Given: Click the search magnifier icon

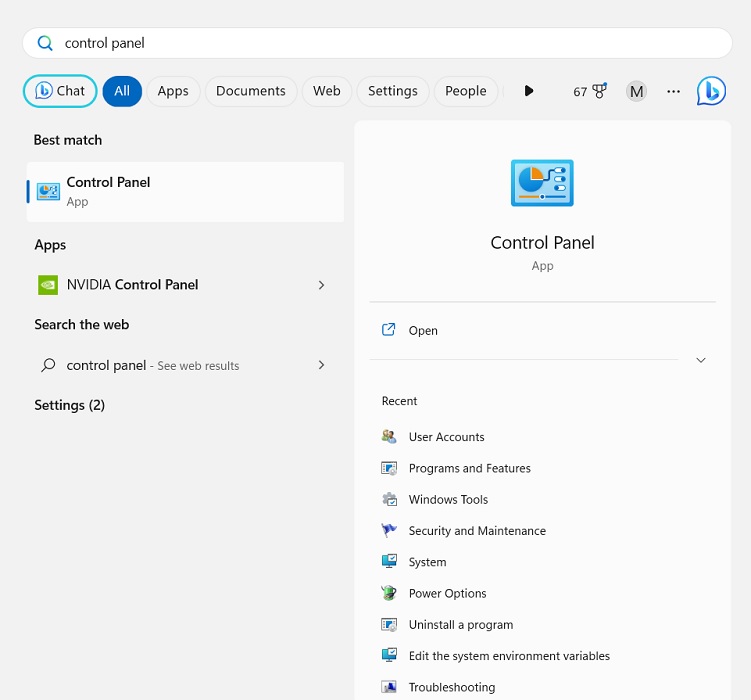Looking at the screenshot, I should (x=45, y=43).
